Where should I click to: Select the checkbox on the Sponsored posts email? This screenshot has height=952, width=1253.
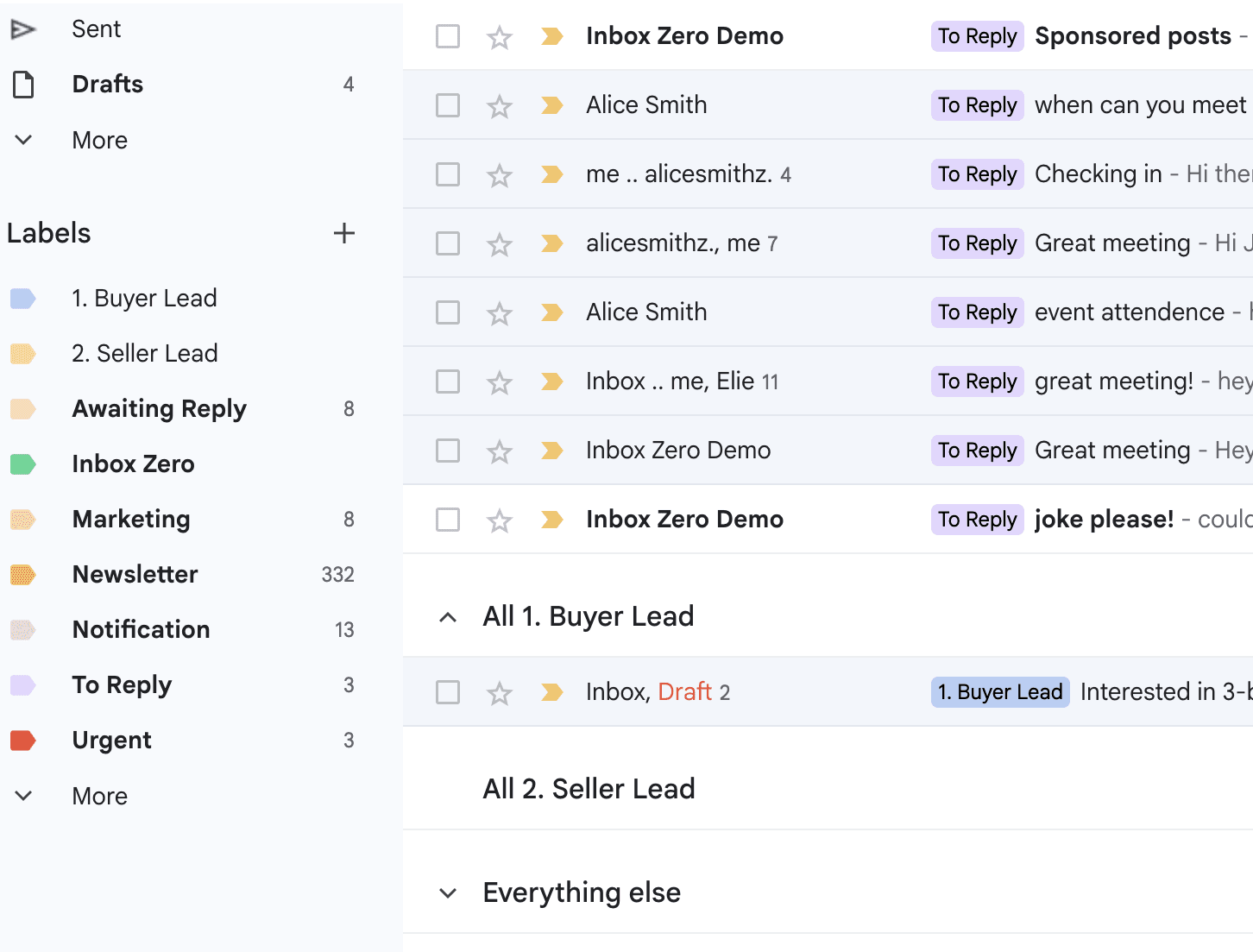[447, 36]
